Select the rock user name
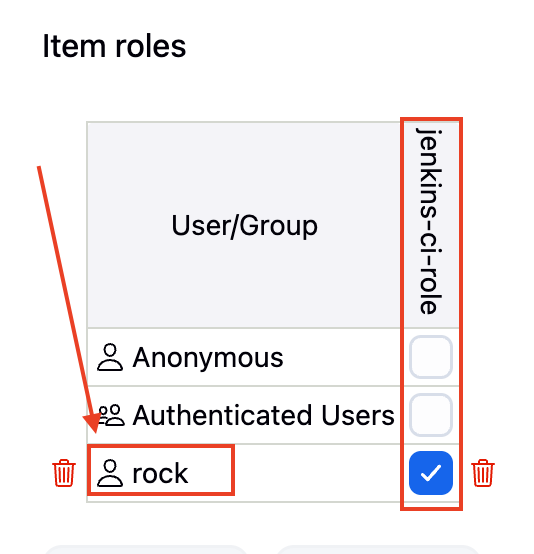Image resolution: width=534 pixels, height=554 pixels. (x=160, y=473)
